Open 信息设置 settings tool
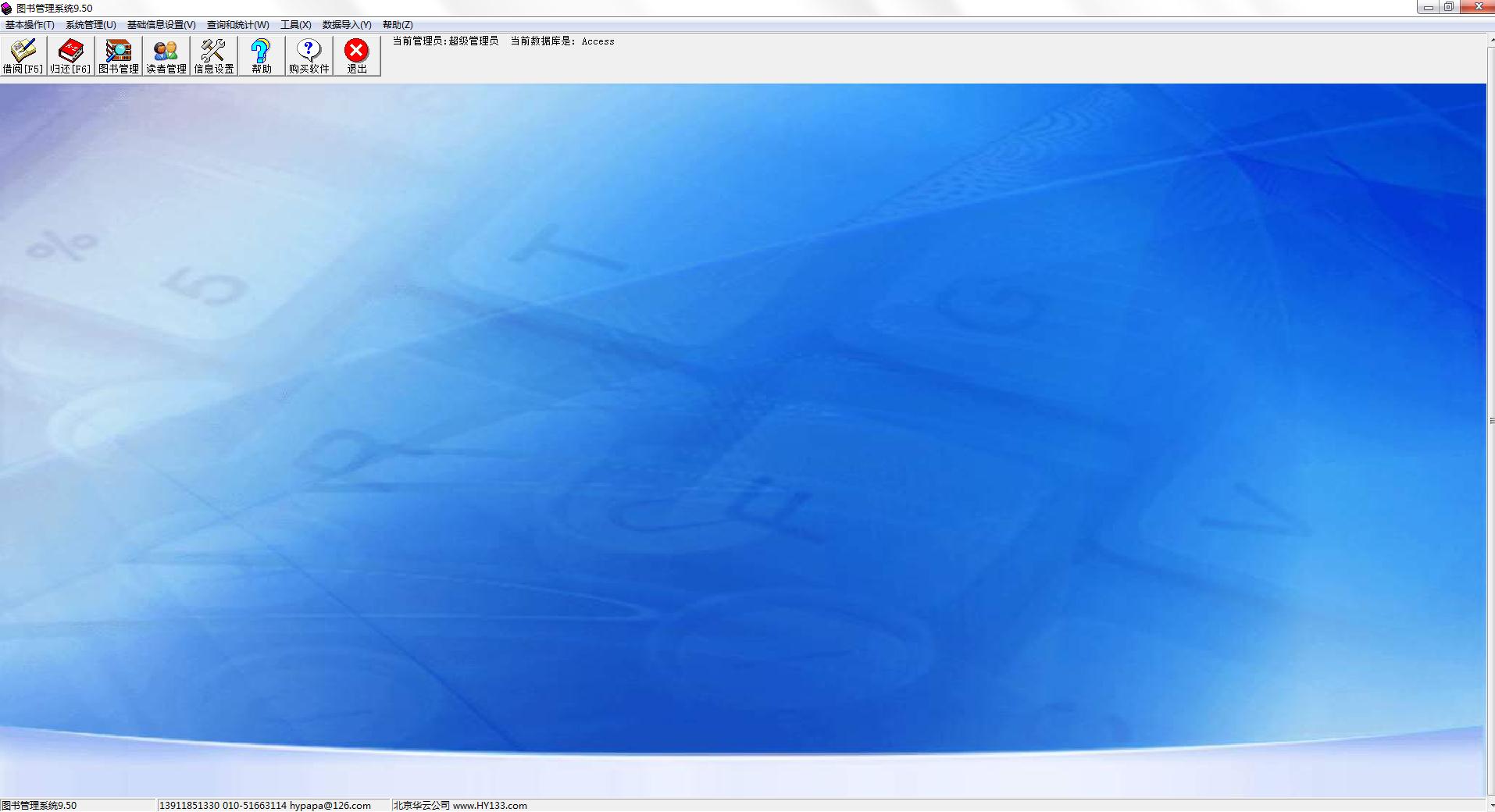The width and height of the screenshot is (1495, 812). [x=214, y=56]
